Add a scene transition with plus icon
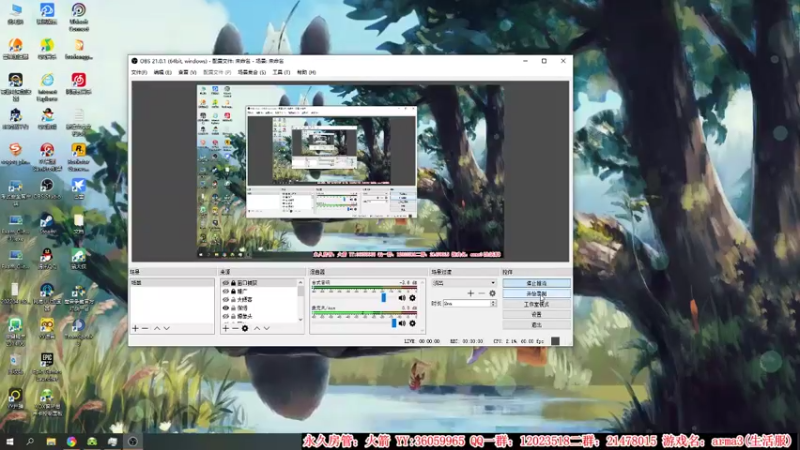The width and height of the screenshot is (800, 450). [x=470, y=293]
